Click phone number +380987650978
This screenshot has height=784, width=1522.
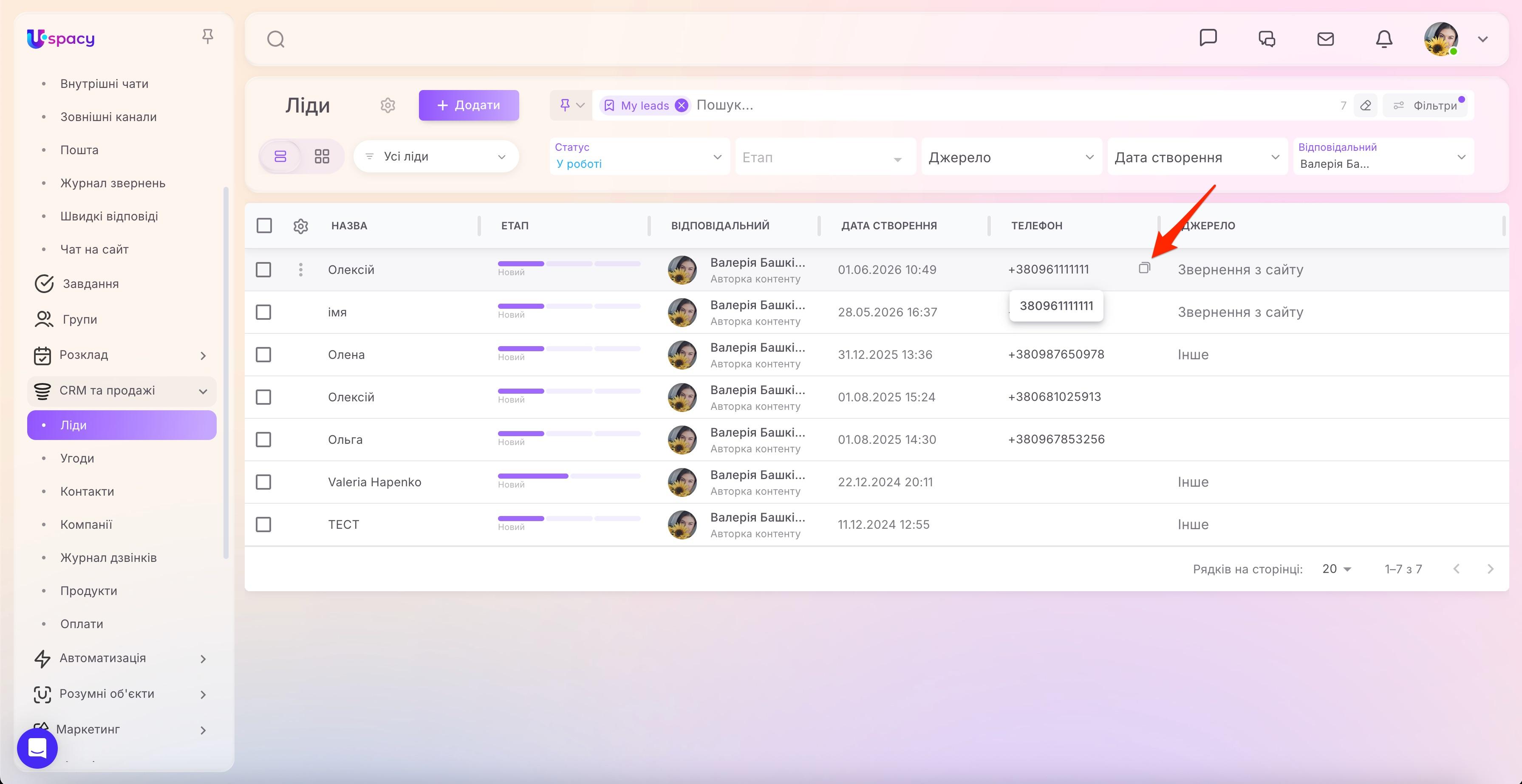coord(1056,354)
